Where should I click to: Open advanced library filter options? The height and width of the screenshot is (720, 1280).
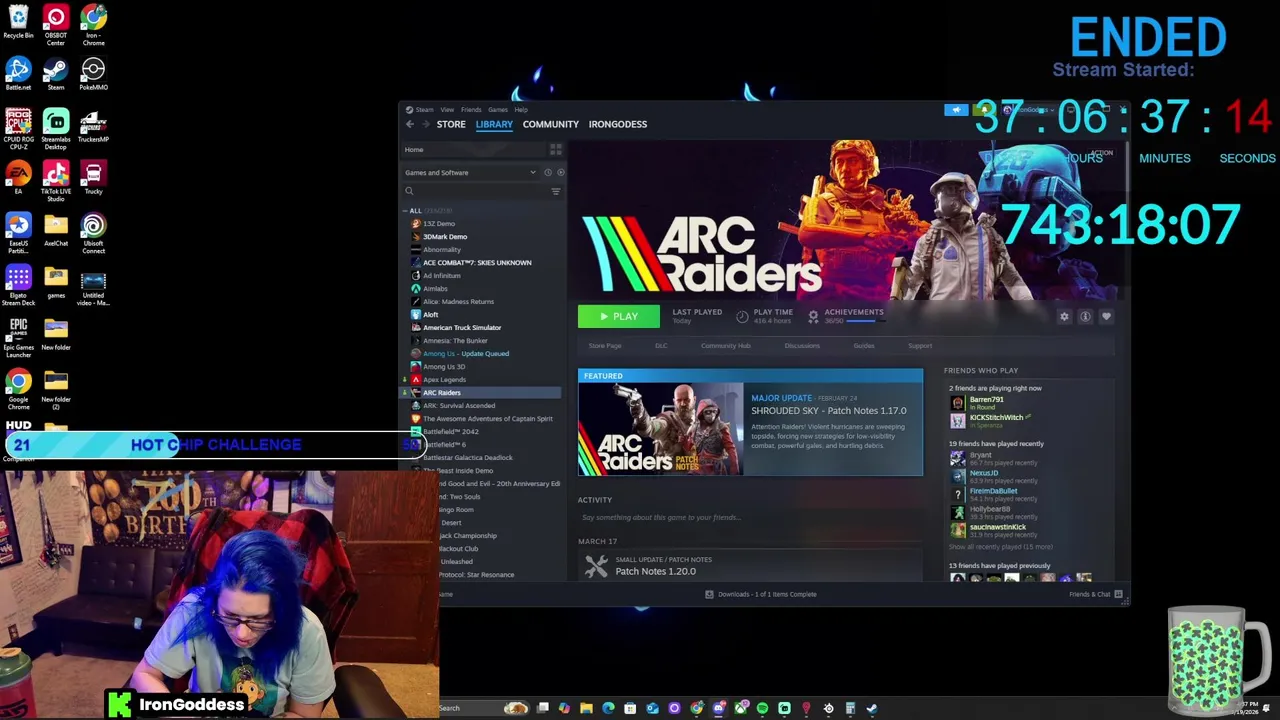[x=556, y=191]
